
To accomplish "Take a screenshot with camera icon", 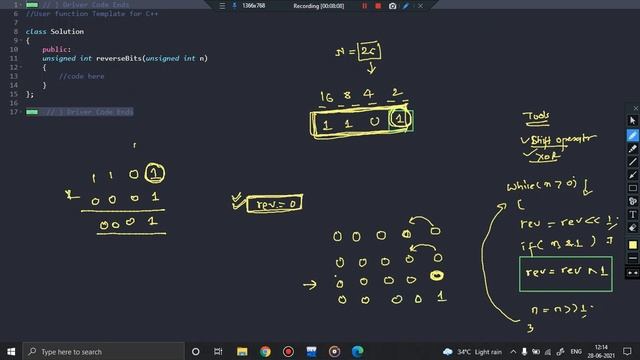I will pyautogui.click(x=392, y=6).
